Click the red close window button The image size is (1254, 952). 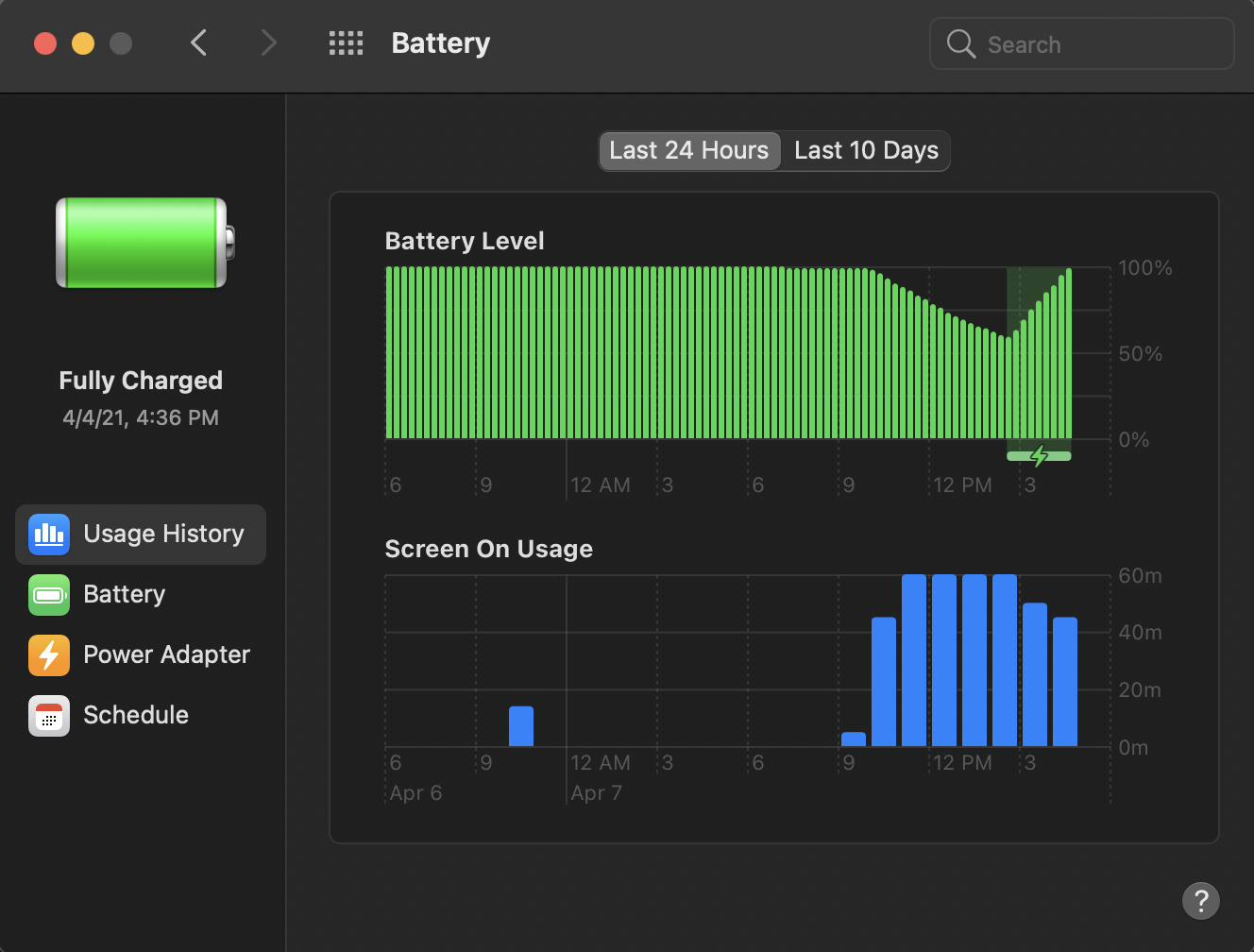pyautogui.click(x=45, y=43)
